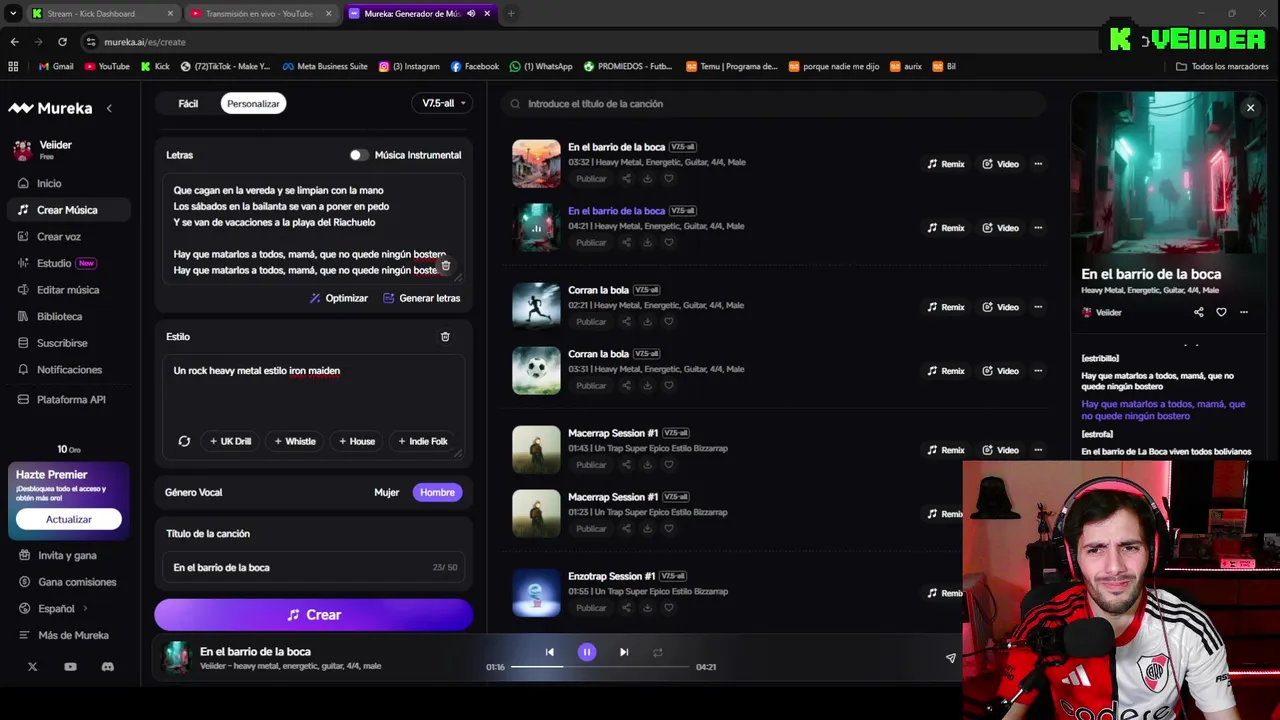Add UK Drill style tag

(x=230, y=441)
